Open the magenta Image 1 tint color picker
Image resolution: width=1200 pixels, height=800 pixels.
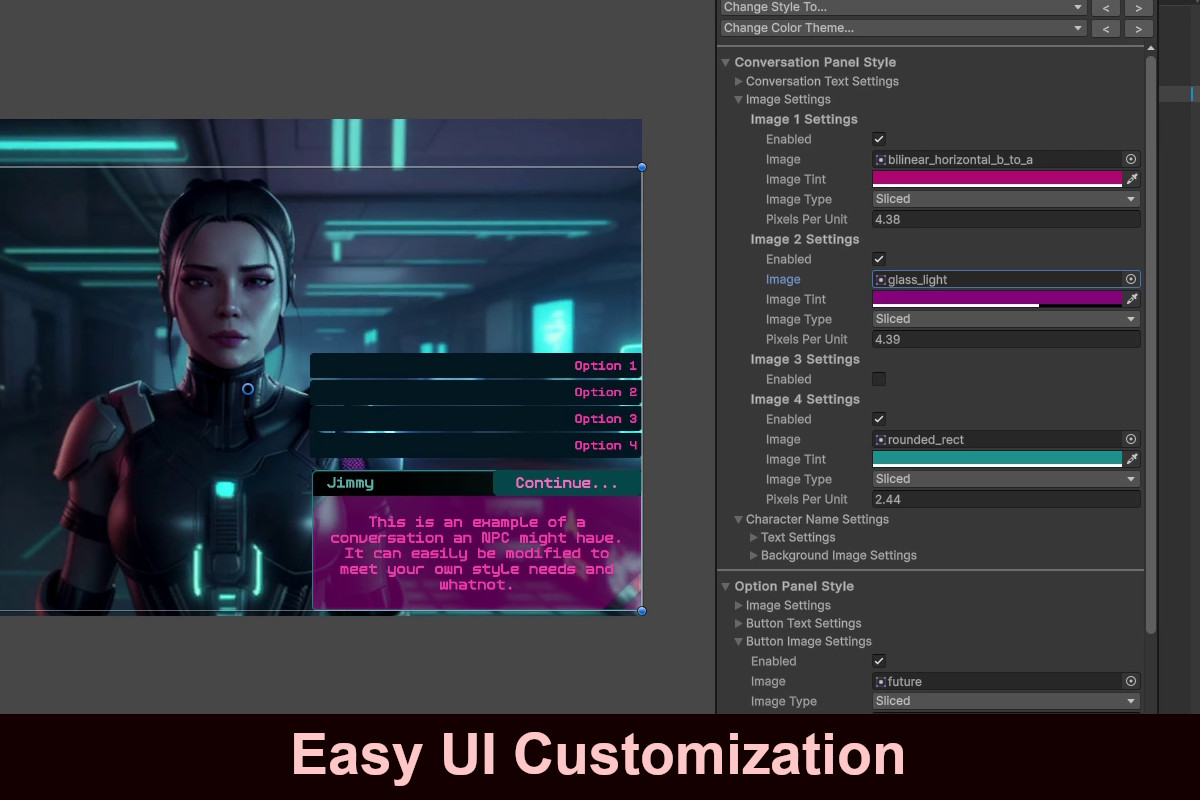[x=997, y=179]
